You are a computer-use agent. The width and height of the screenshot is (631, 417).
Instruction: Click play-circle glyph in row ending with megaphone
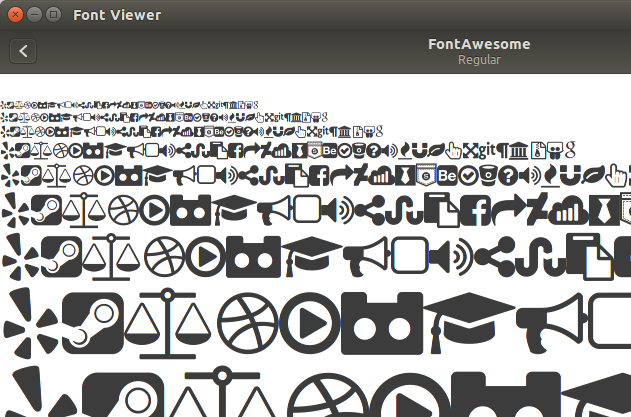pos(310,323)
